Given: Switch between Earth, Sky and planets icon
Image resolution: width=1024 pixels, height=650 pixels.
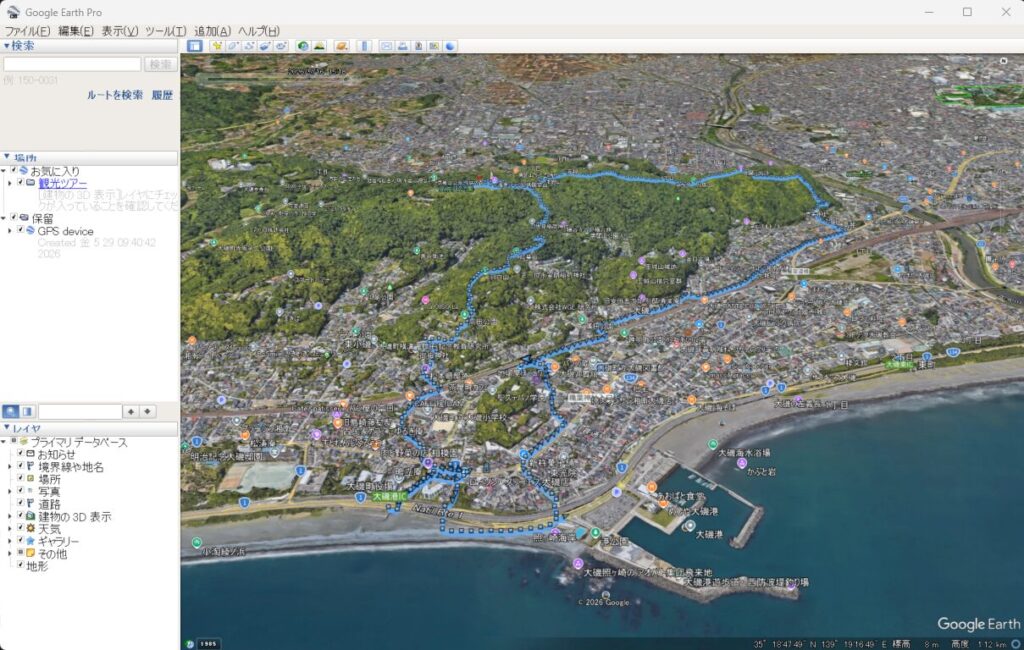Looking at the screenshot, I should pyautogui.click(x=342, y=46).
